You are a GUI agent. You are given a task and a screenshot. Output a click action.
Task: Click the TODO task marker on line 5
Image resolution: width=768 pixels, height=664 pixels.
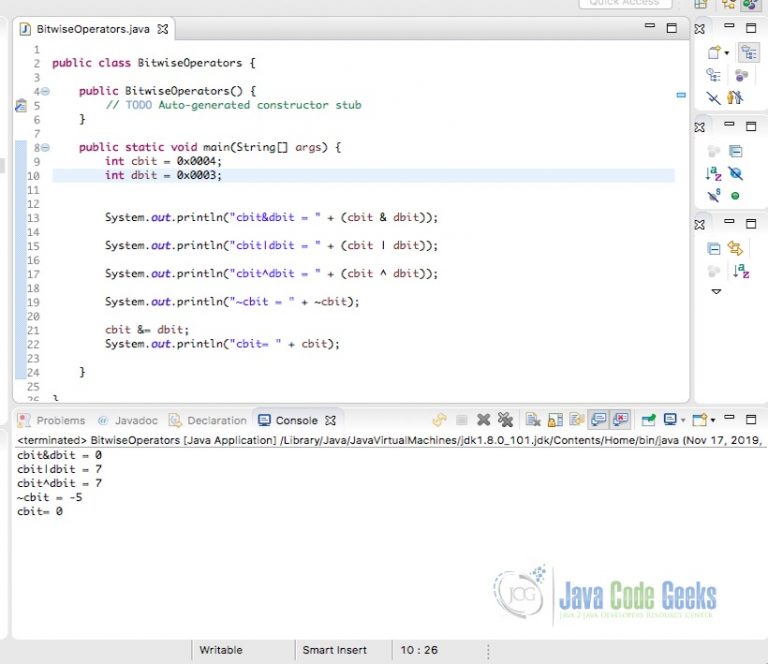pyautogui.click(x=21, y=105)
